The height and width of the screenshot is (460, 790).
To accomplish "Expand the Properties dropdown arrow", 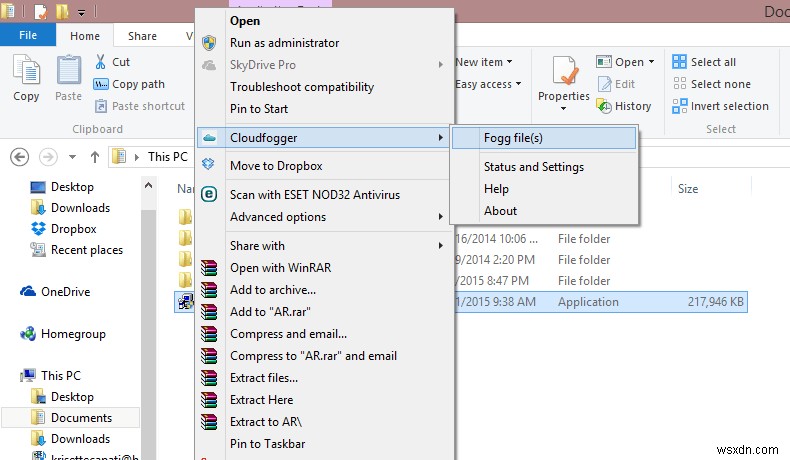I will click(563, 108).
